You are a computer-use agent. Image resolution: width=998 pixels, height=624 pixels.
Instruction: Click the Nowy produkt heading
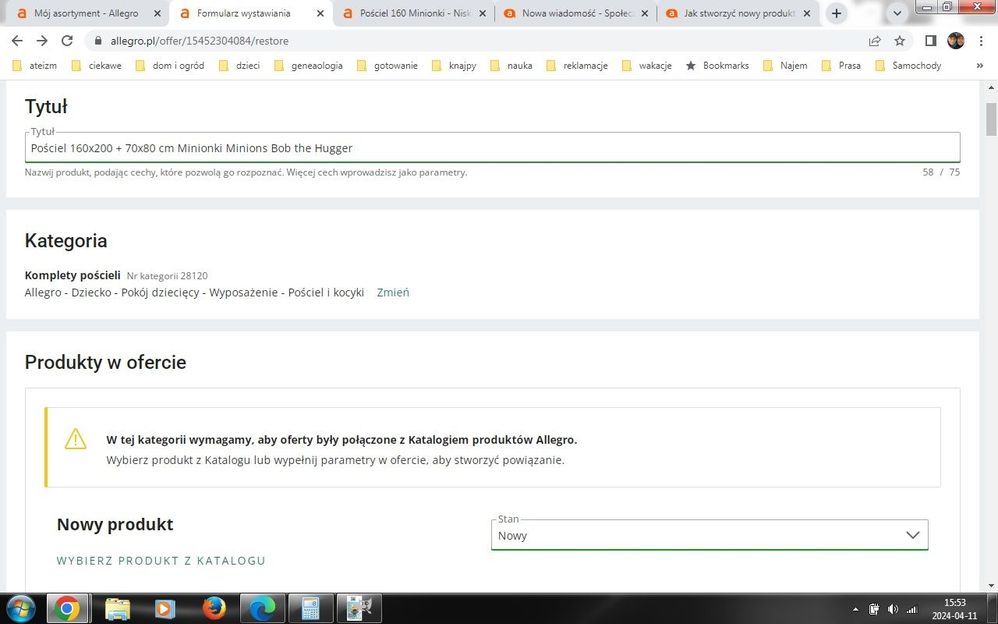(115, 524)
